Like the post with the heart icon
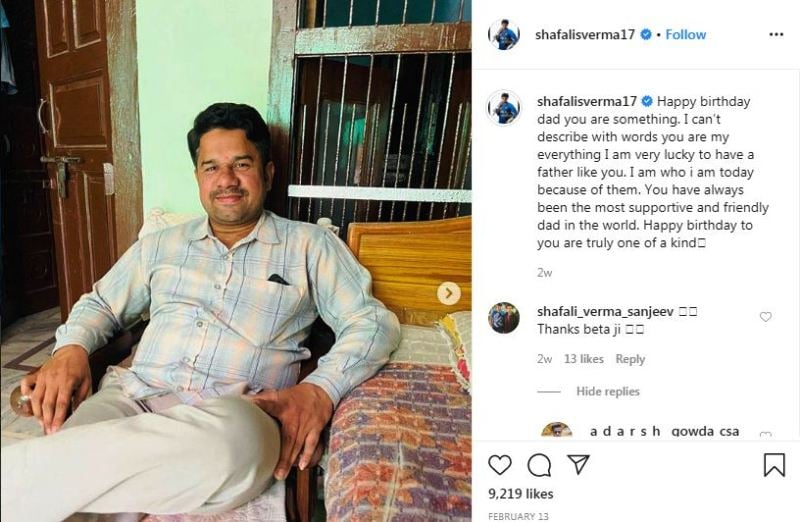Screen dimensions: 800x522 (x=500, y=465)
